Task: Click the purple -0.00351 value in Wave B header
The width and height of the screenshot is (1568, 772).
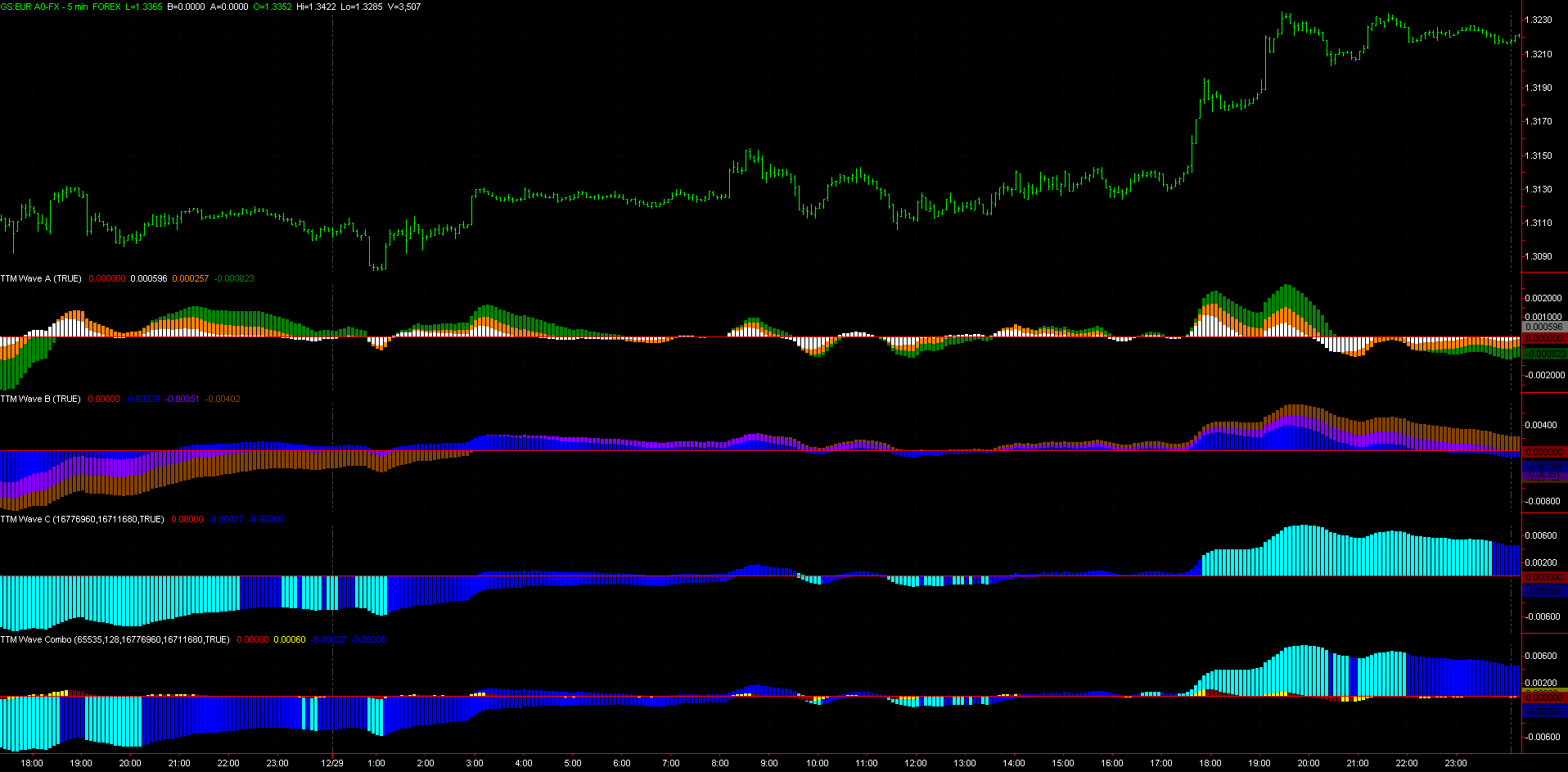Action: coord(182,399)
